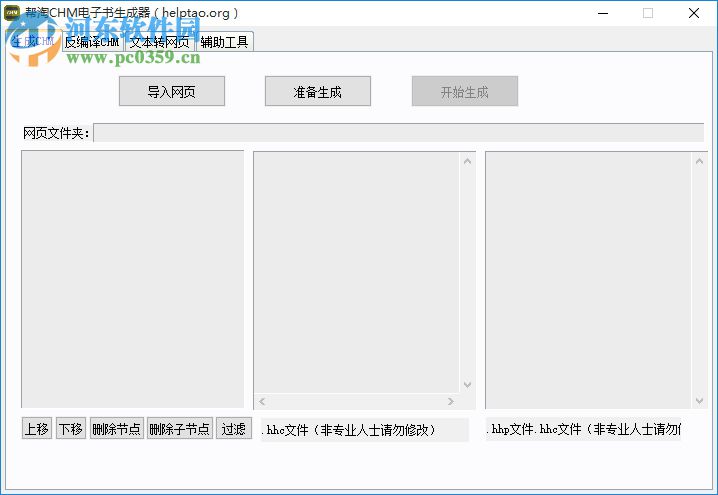Click the right .hhp file text area
Viewport: 718px width, 495px height.
588,280
